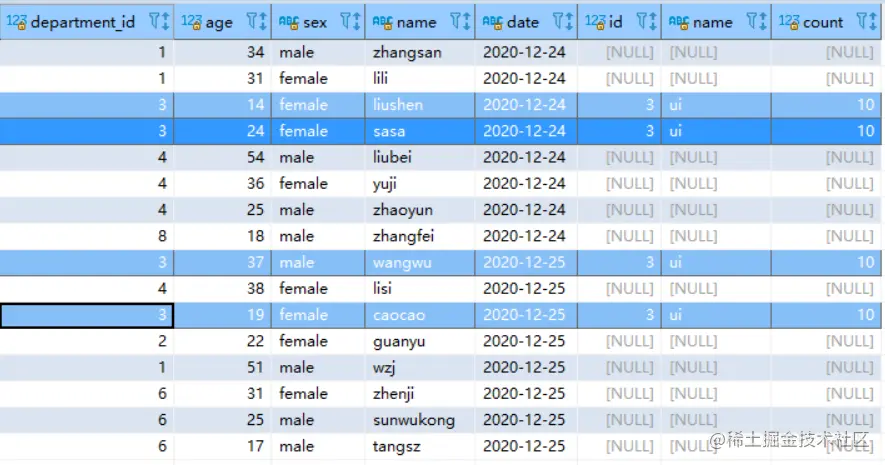885x465 pixels.
Task: Select the cell containing sunwukong
Action: pyautogui.click(x=420, y=420)
